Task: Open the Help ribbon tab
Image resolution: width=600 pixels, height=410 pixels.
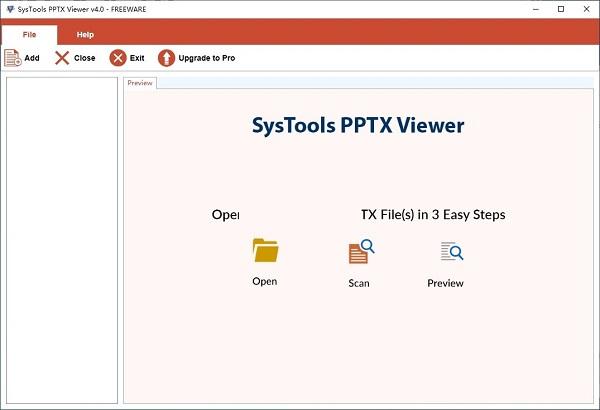Action: [x=85, y=35]
